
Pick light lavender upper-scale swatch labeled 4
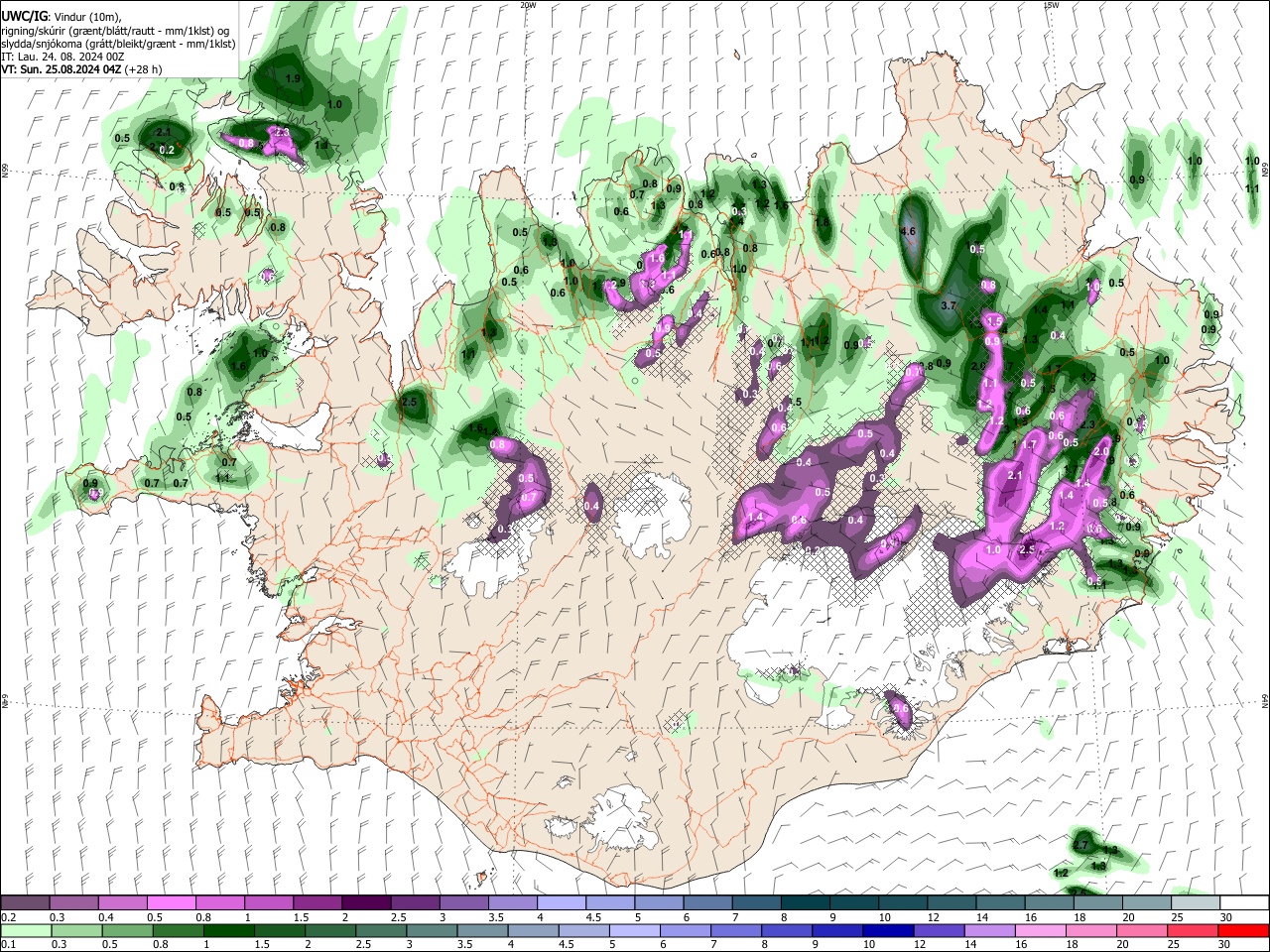[x=562, y=903]
